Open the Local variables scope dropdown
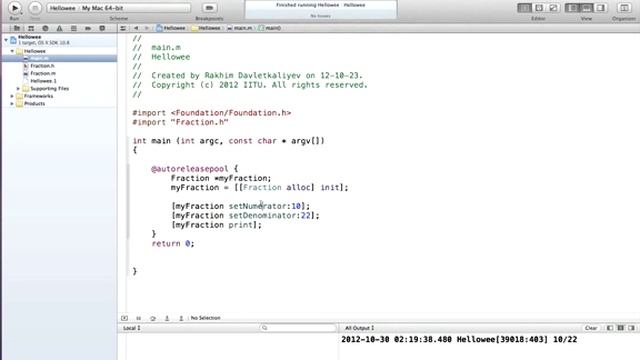 pyautogui.click(x=132, y=328)
